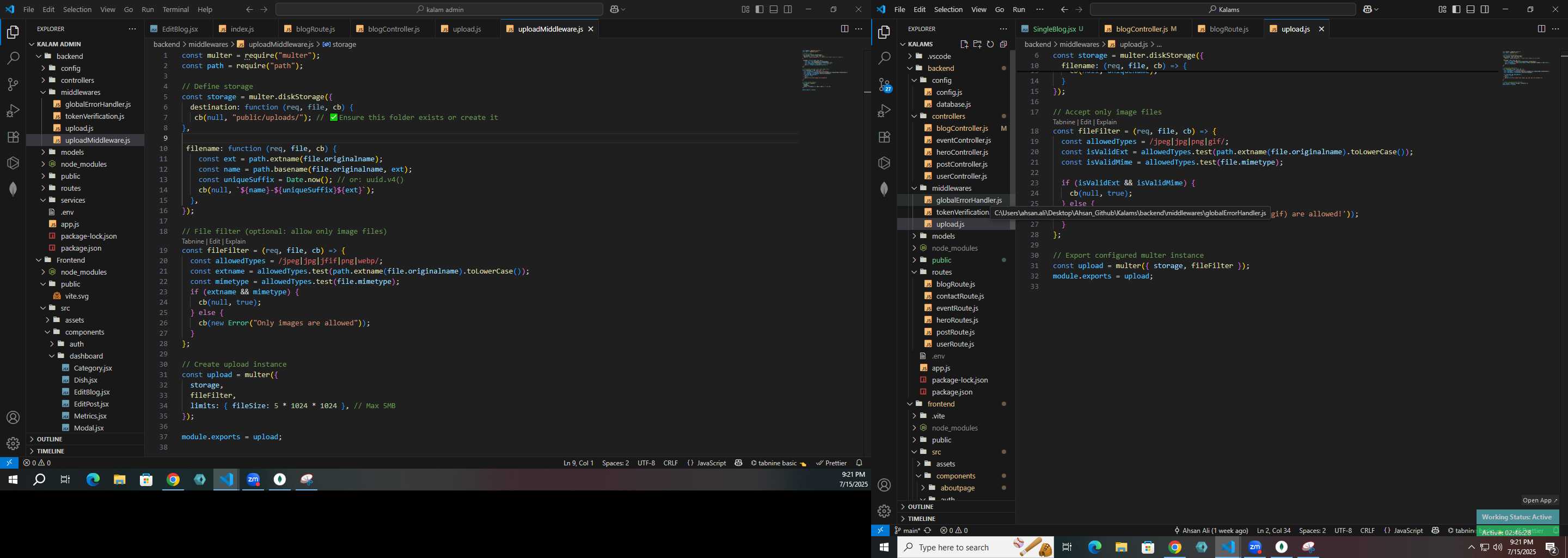Open Source Control with 27 badge in right window
This screenshot has width=1568, height=558.
coord(884,84)
